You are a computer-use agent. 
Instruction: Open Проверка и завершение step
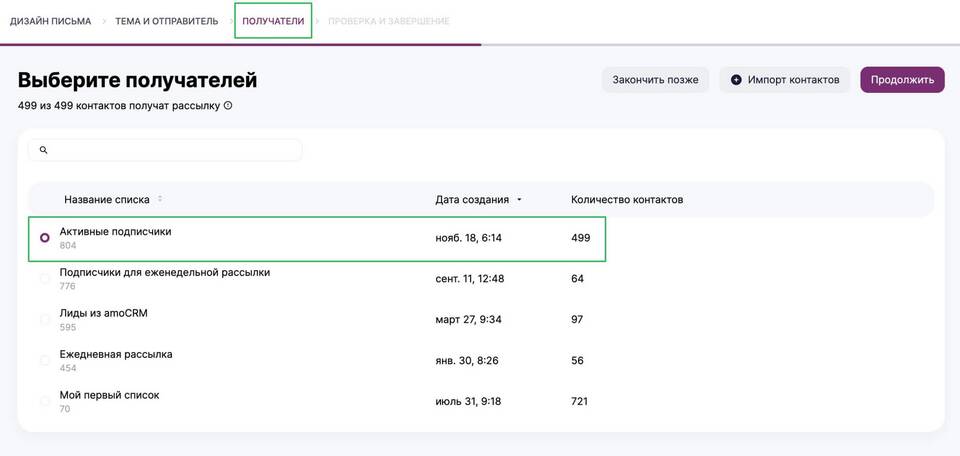click(x=388, y=21)
